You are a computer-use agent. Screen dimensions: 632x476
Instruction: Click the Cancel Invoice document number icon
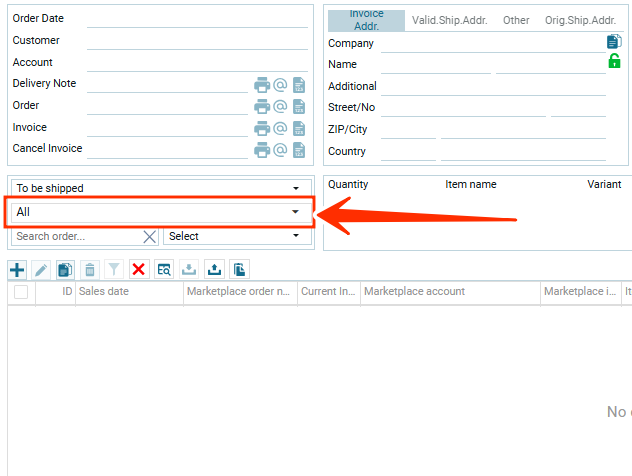click(x=298, y=150)
